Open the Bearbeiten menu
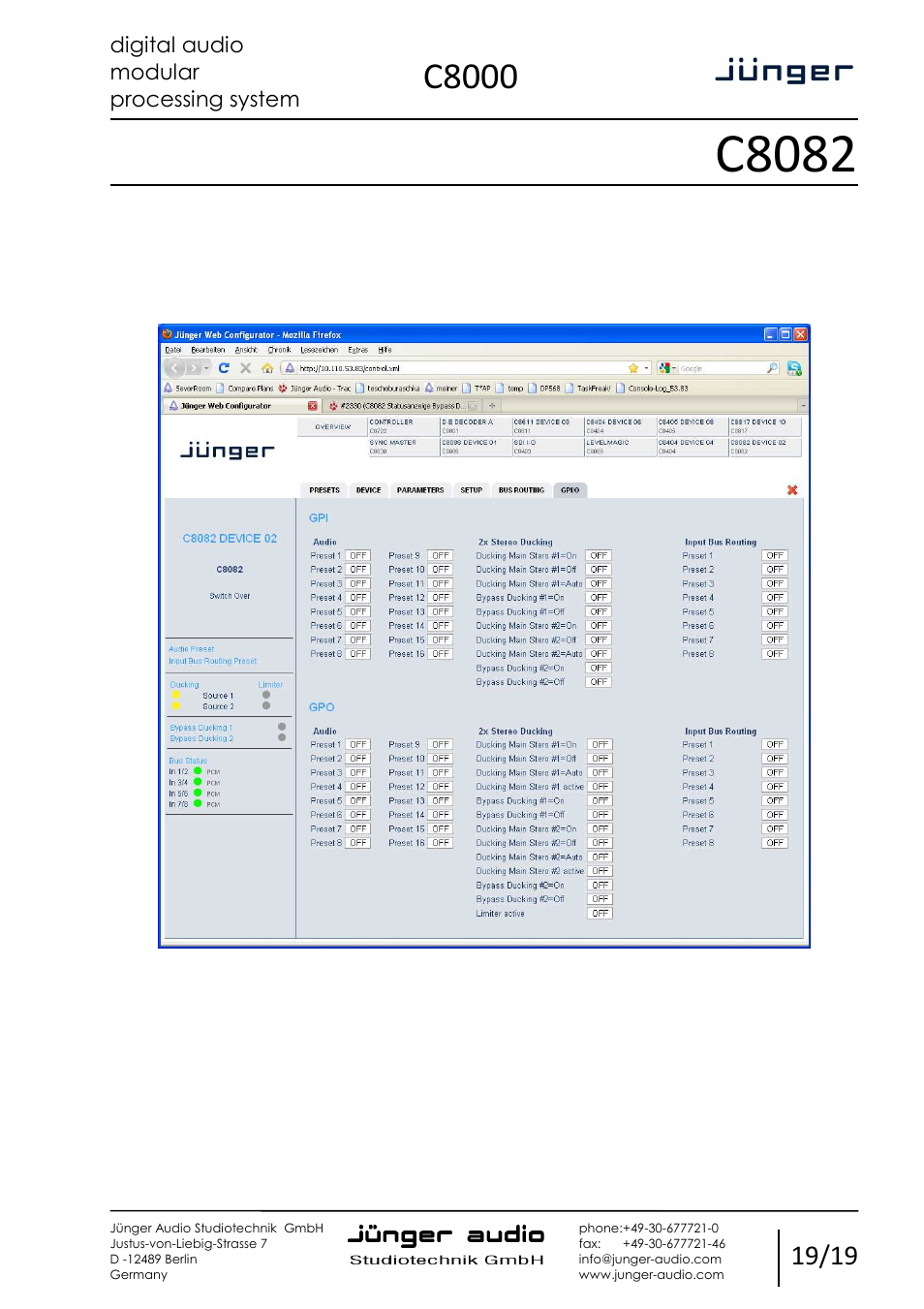Screen dimensions: 924x1309 207,350
